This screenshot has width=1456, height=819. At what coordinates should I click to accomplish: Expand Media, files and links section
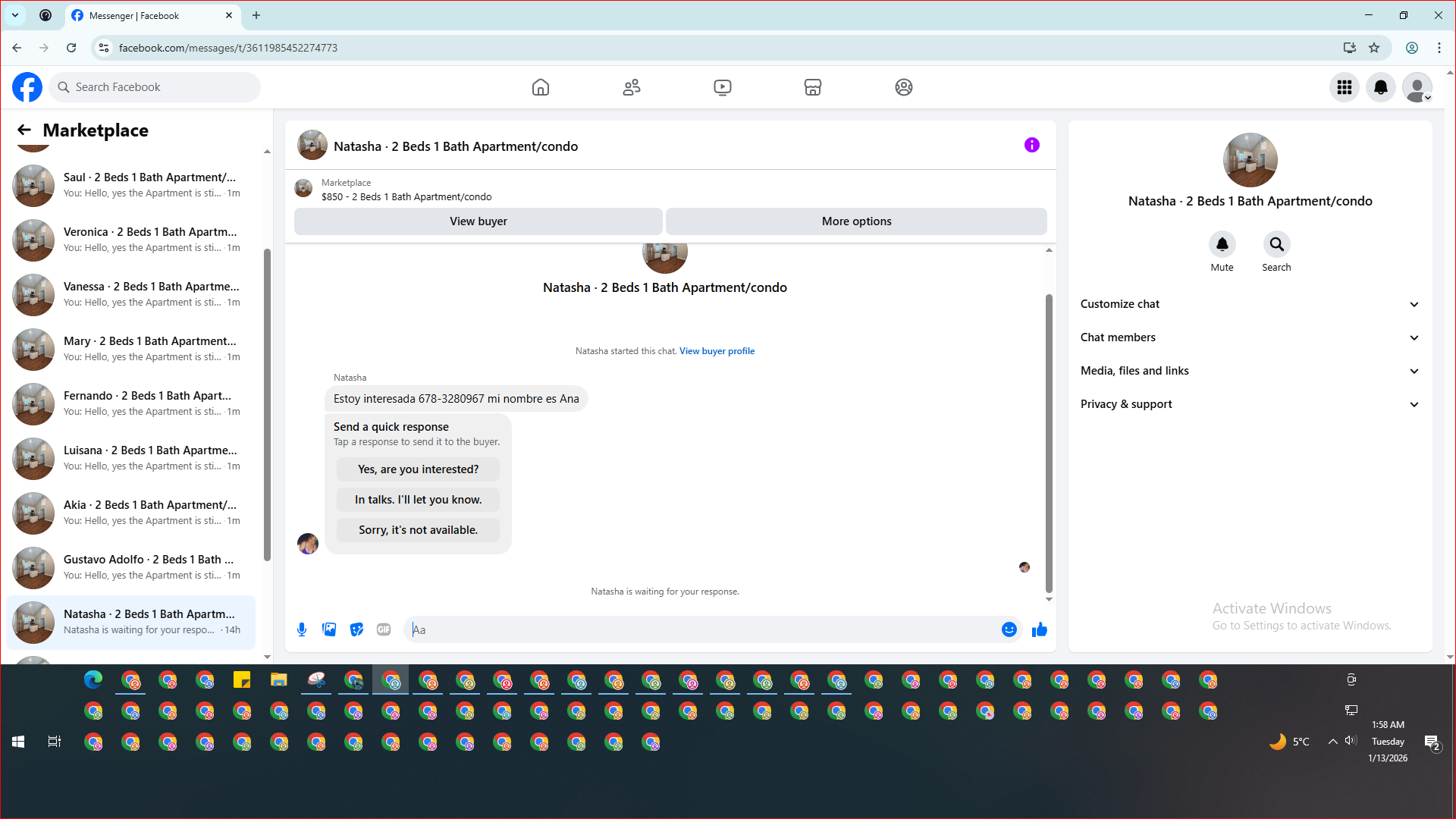(1249, 371)
